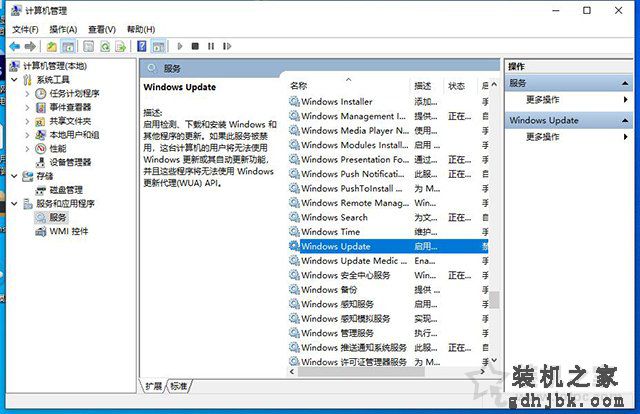
Task: Click the Properties toolbar icon
Action: (89, 47)
